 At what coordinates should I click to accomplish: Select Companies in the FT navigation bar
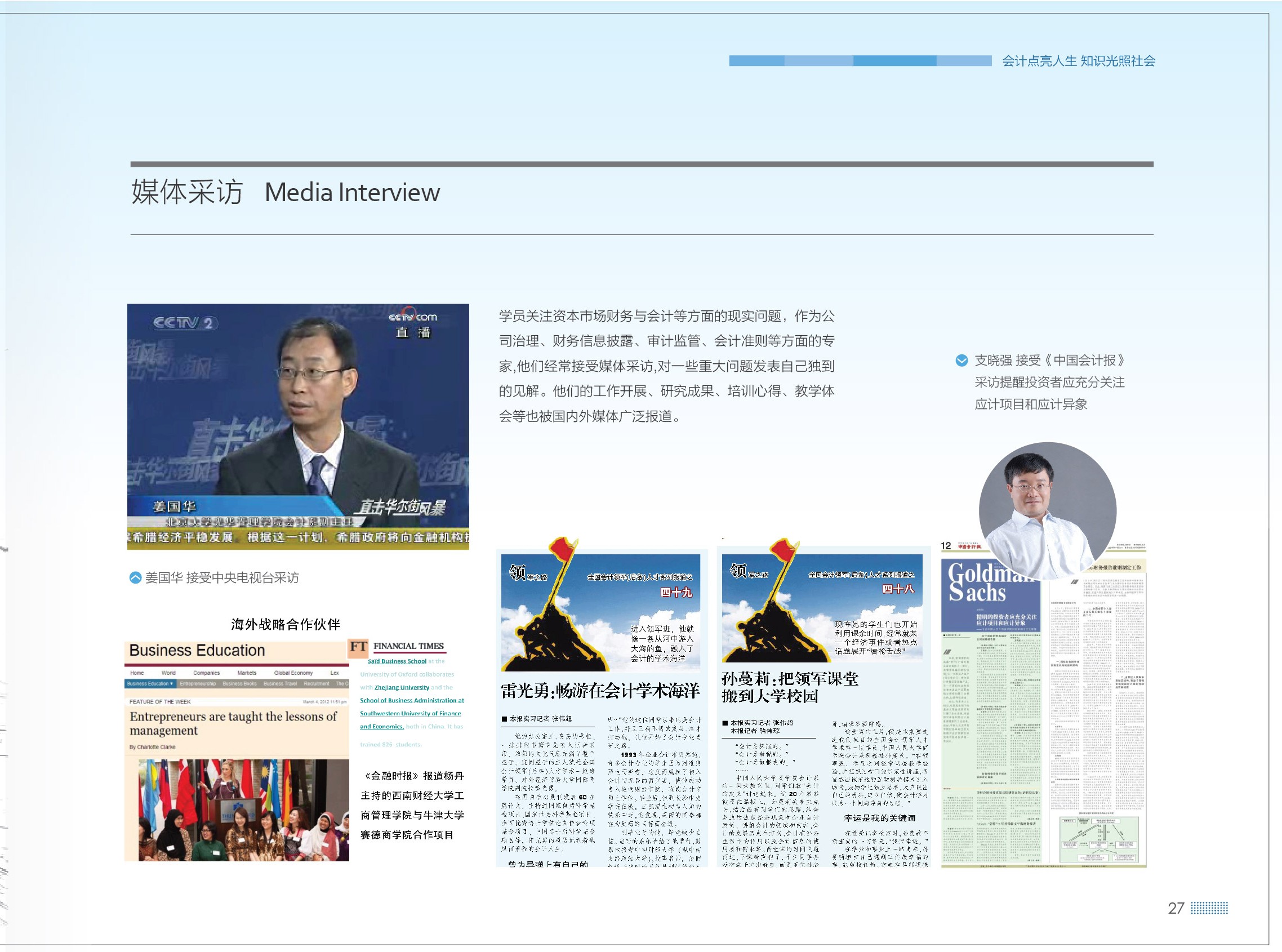[206, 673]
